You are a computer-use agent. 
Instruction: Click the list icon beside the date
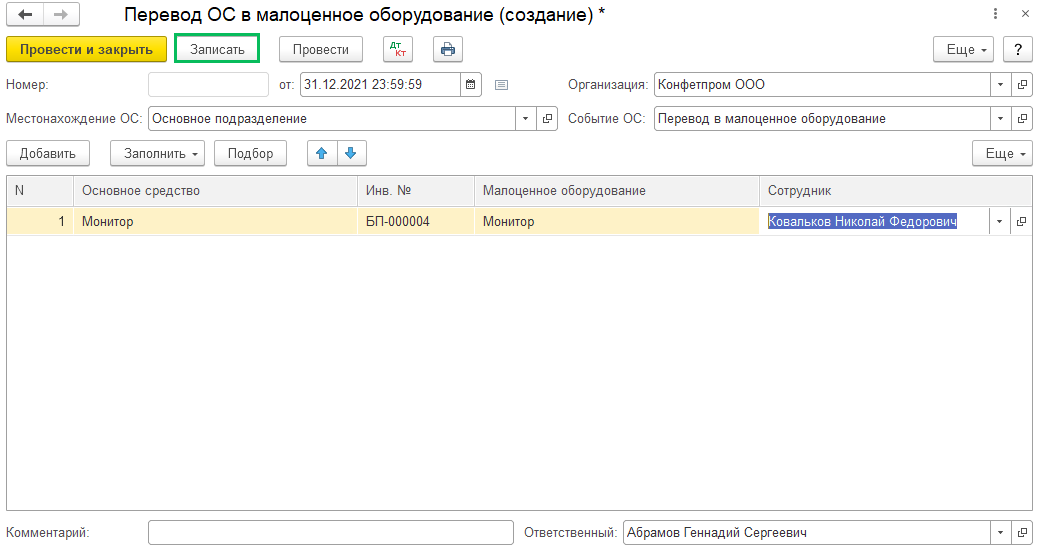click(x=501, y=85)
